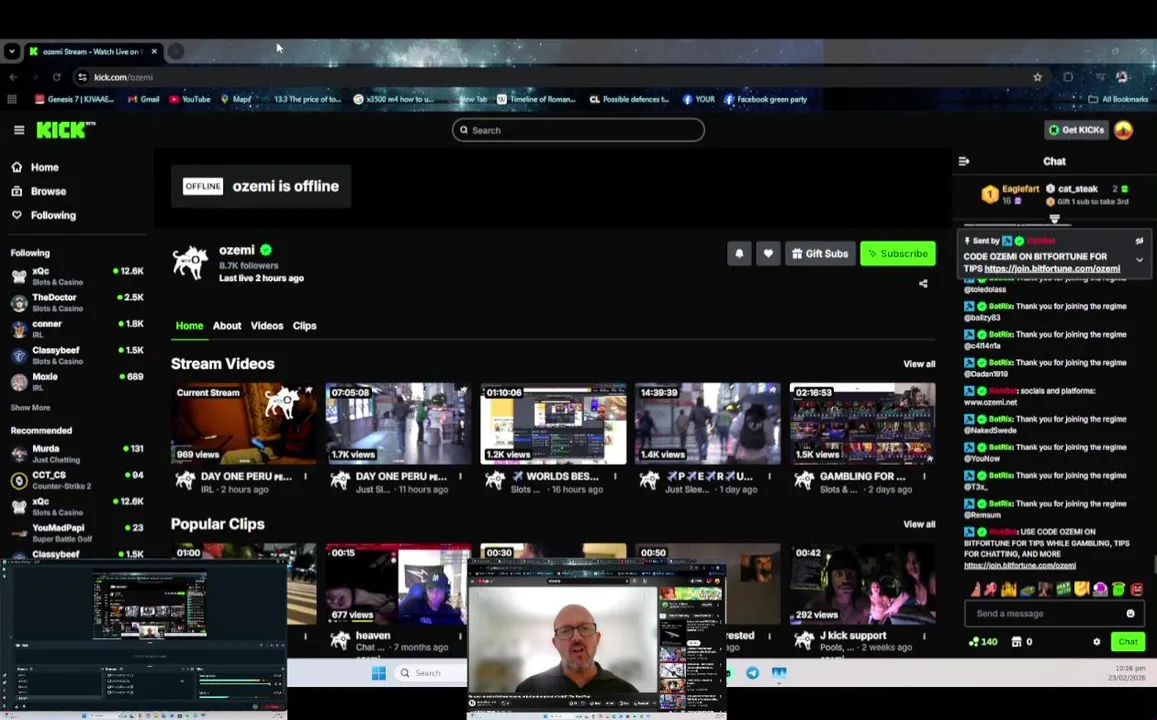Bookmark this page with the star

coord(1037,77)
